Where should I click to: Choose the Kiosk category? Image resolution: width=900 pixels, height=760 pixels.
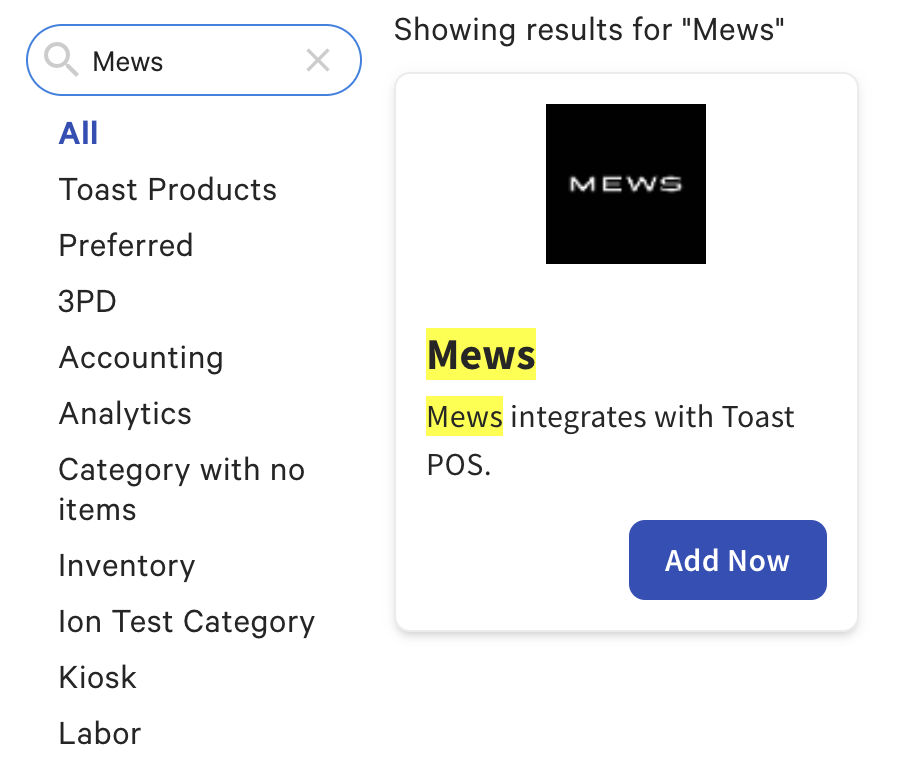pyautogui.click(x=98, y=678)
